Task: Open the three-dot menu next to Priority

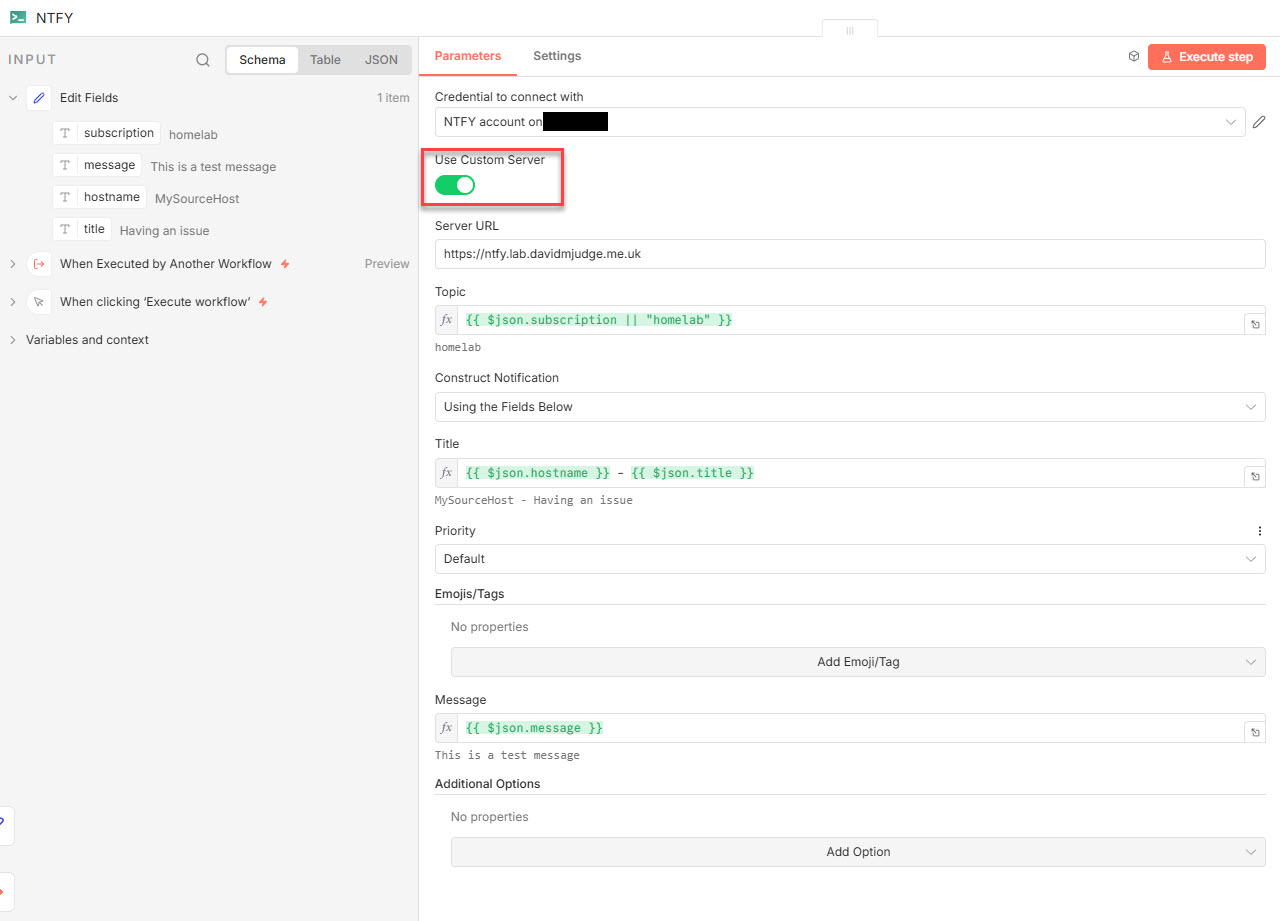Action: [1259, 530]
